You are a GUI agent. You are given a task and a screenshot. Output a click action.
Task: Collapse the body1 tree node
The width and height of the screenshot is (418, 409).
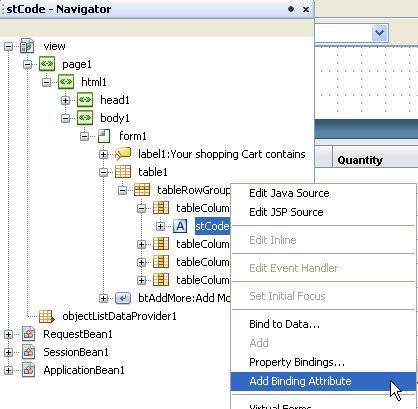point(66,118)
